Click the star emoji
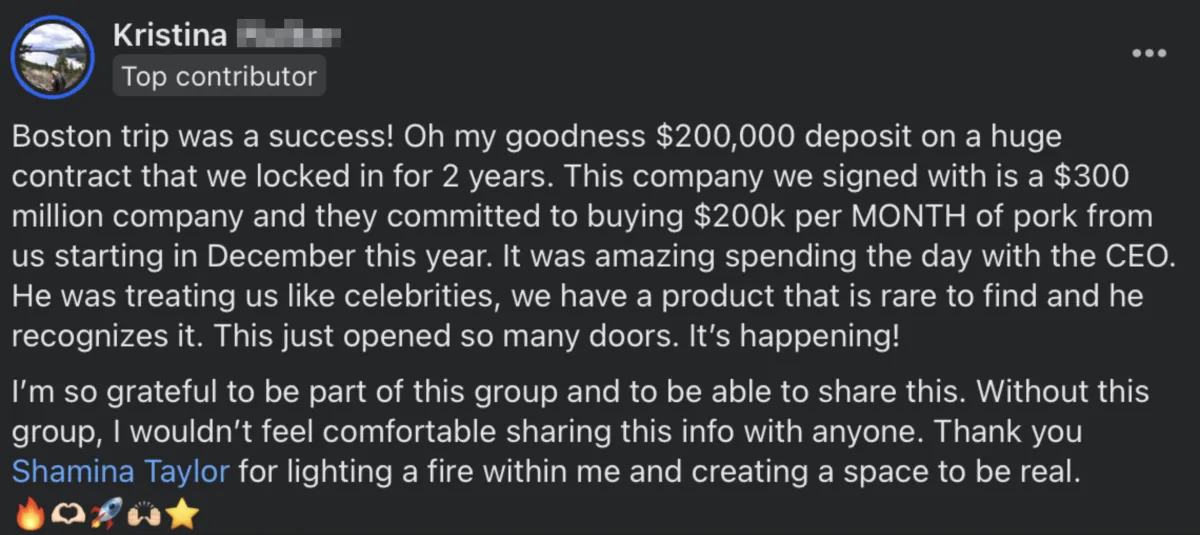 182,514
